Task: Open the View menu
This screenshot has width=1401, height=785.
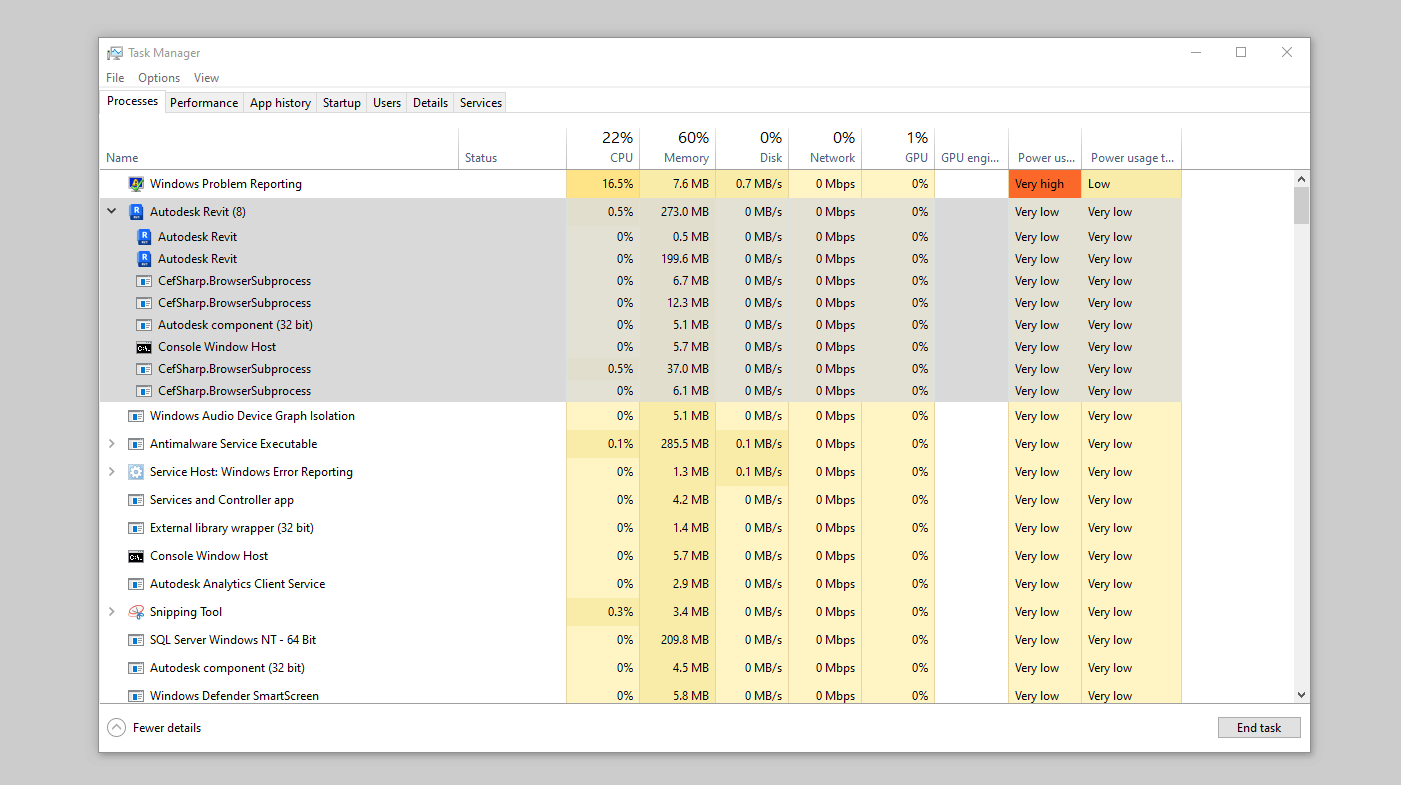Action: (x=206, y=77)
